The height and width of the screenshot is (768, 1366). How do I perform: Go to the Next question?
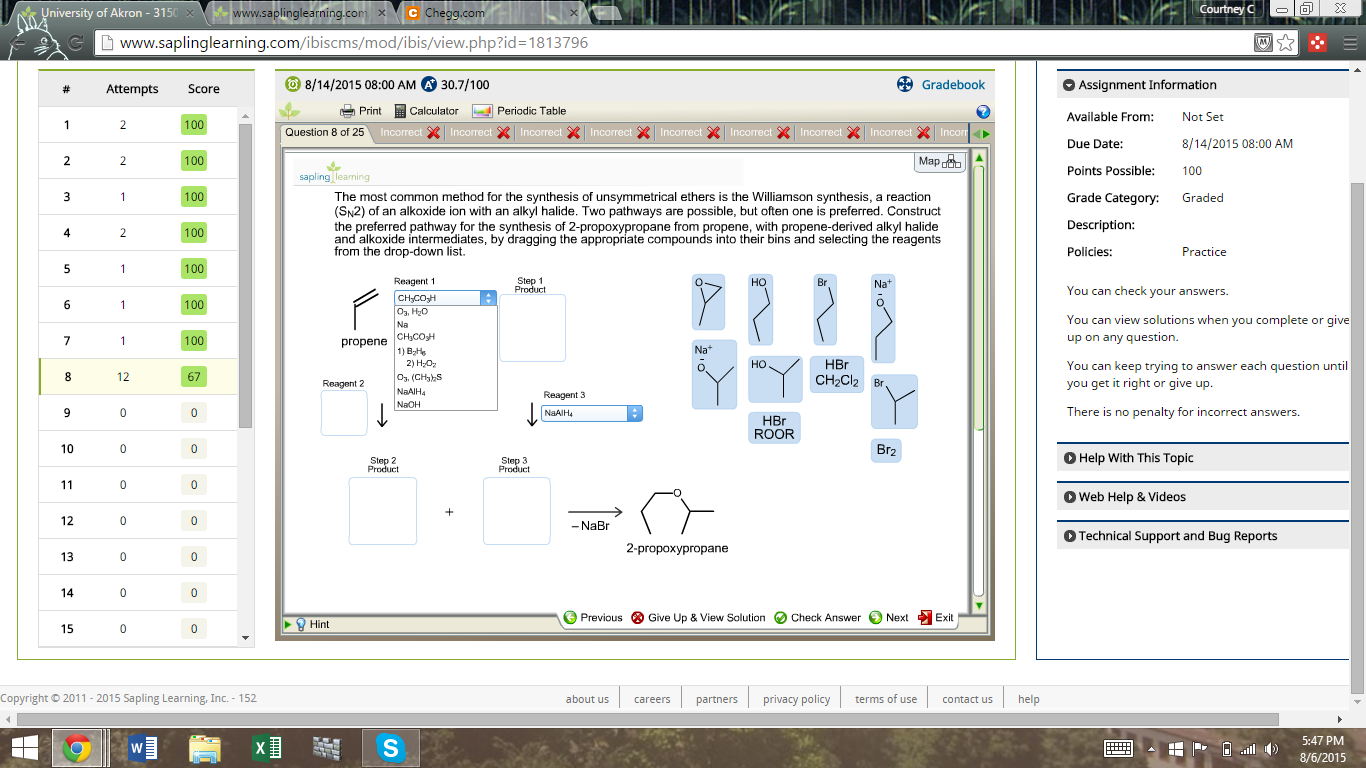(889, 618)
